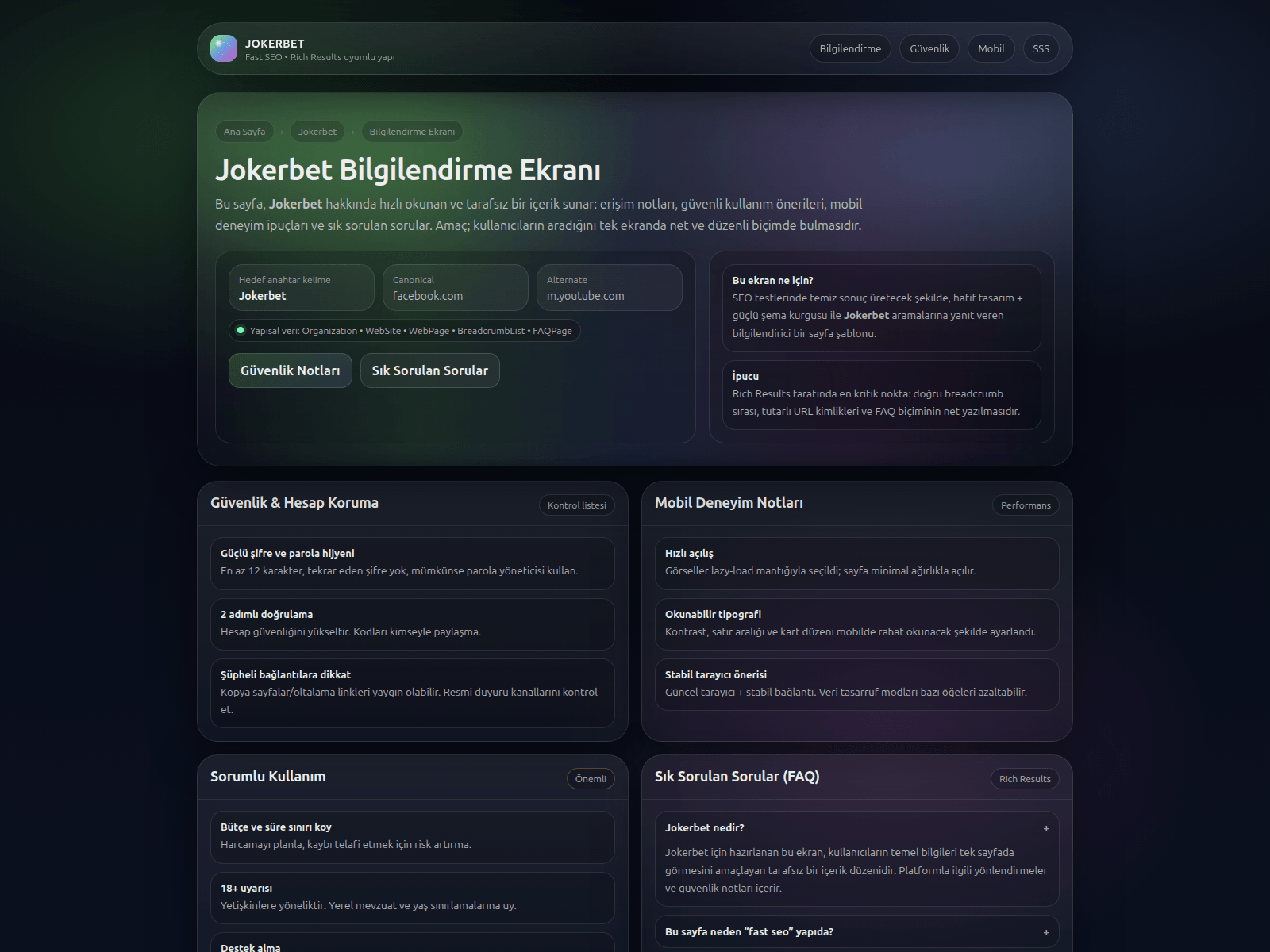Click the "Mobil Deneyim Notları" heading
Image resolution: width=1270 pixels, height=952 pixels.
point(729,503)
